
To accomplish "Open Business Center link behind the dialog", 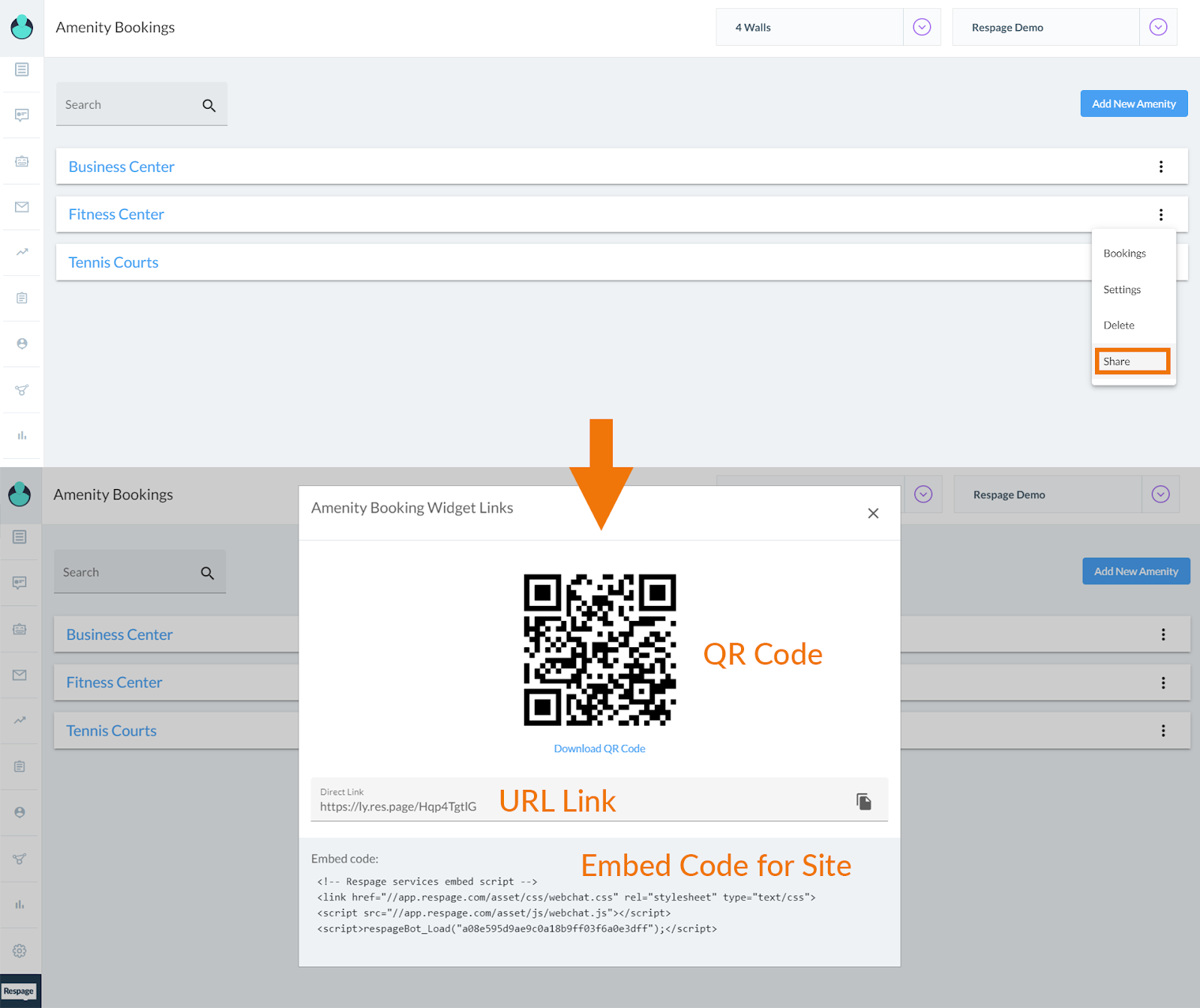I will [119, 634].
